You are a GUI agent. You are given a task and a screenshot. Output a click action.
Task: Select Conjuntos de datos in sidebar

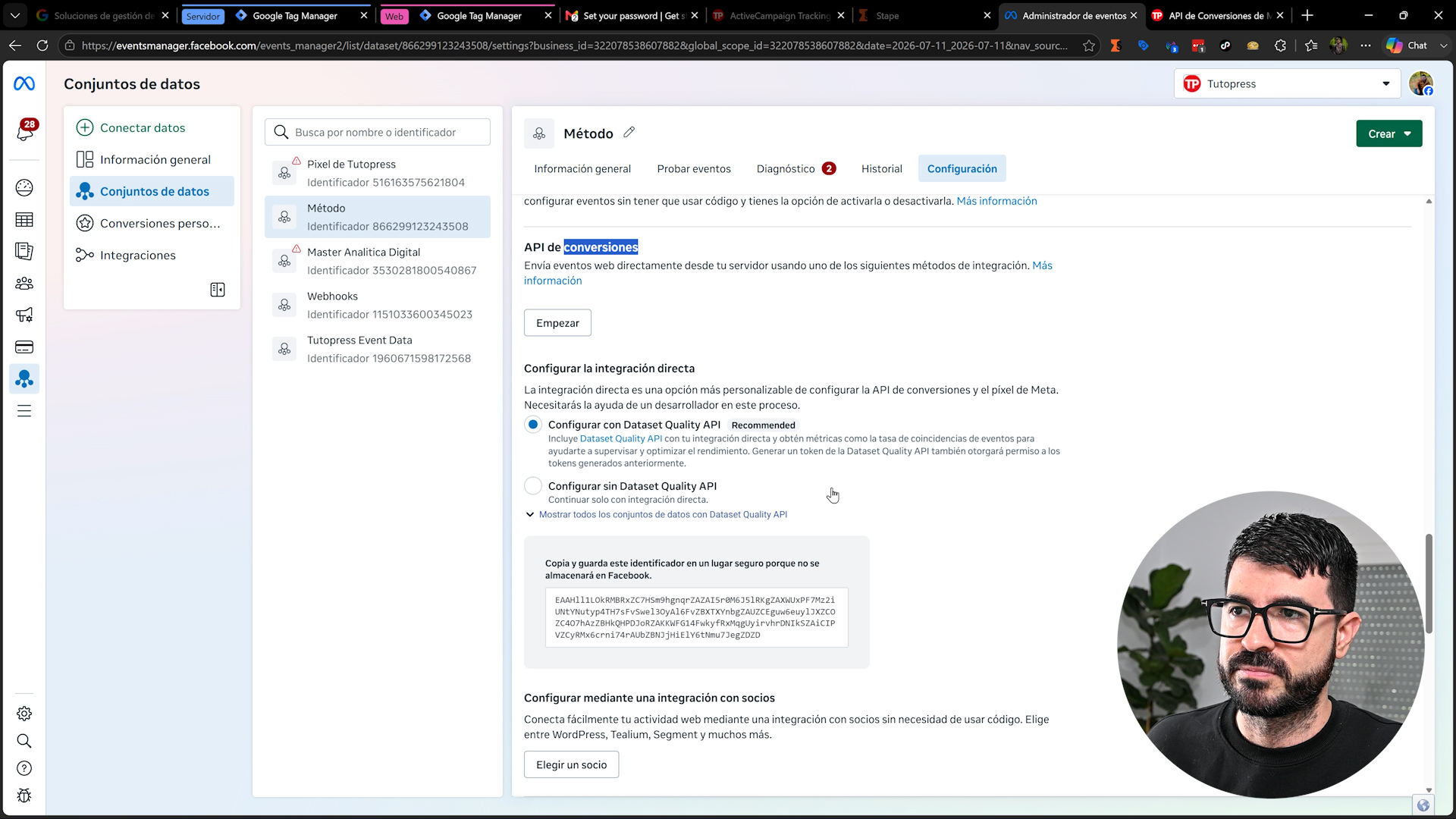(152, 191)
